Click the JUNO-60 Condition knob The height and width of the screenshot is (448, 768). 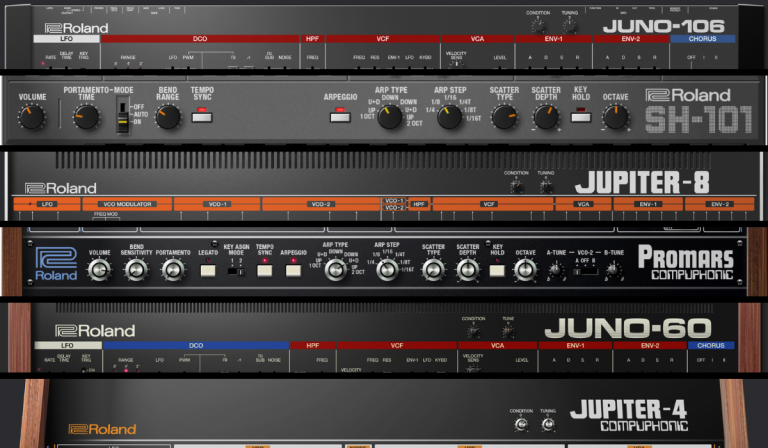coord(474,331)
